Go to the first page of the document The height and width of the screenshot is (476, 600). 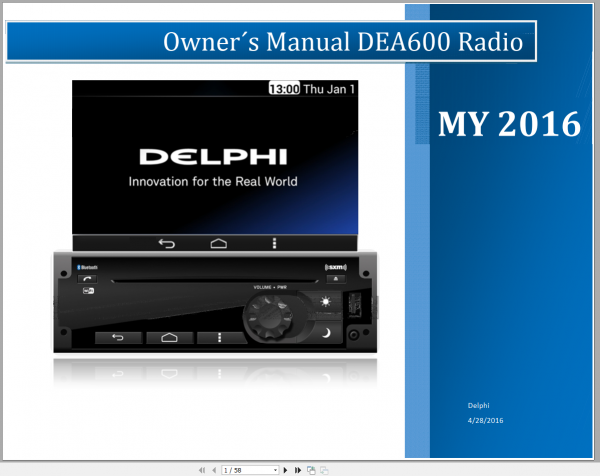tap(202, 470)
